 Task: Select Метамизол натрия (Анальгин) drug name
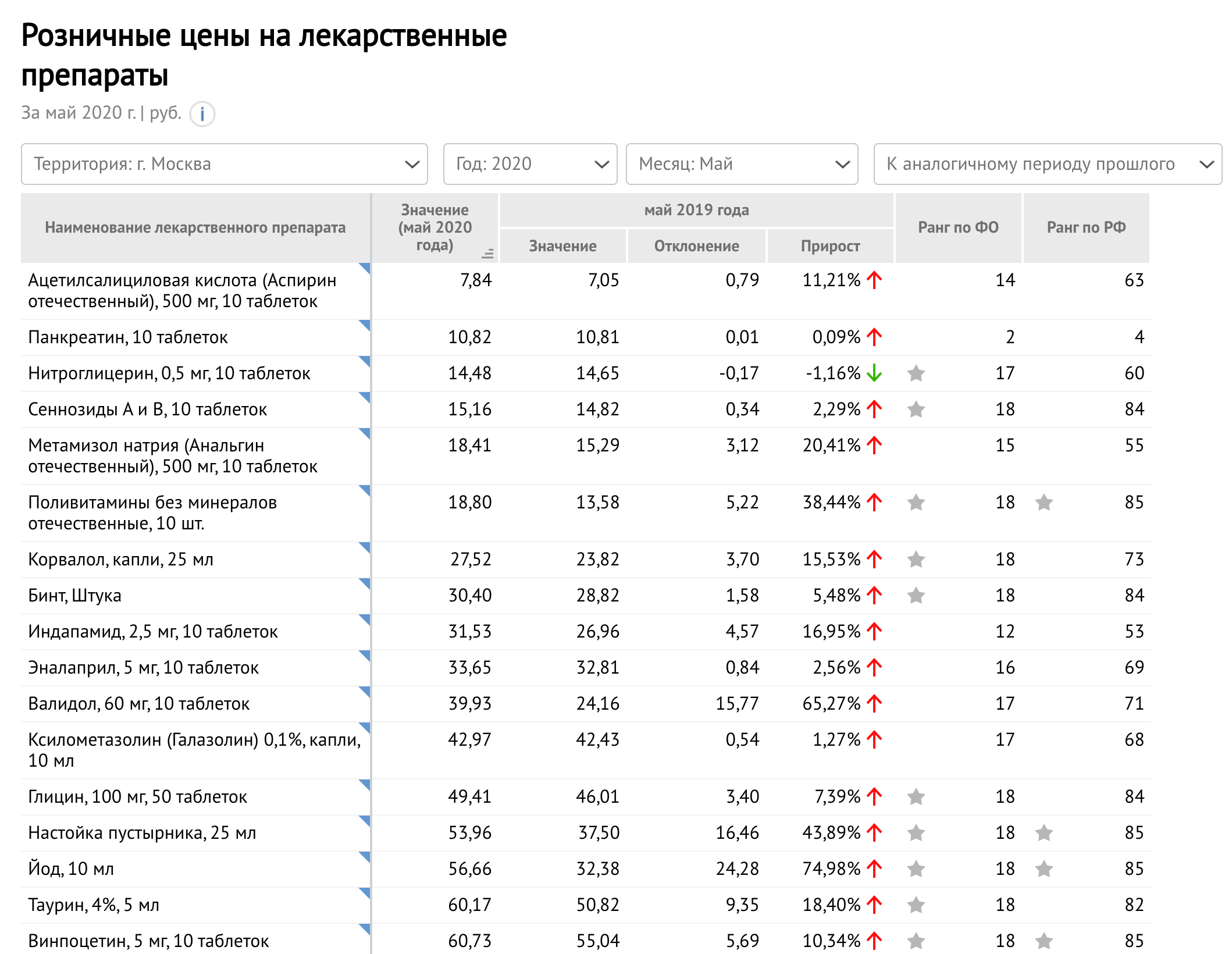[173, 456]
